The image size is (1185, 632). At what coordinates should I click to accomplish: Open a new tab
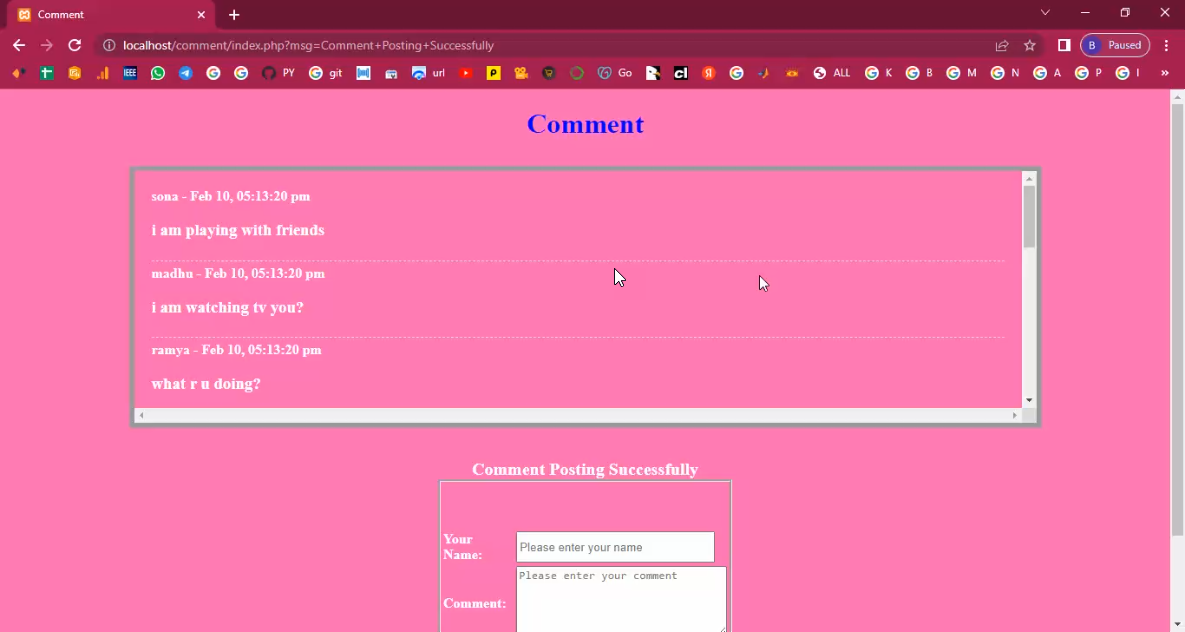[234, 15]
